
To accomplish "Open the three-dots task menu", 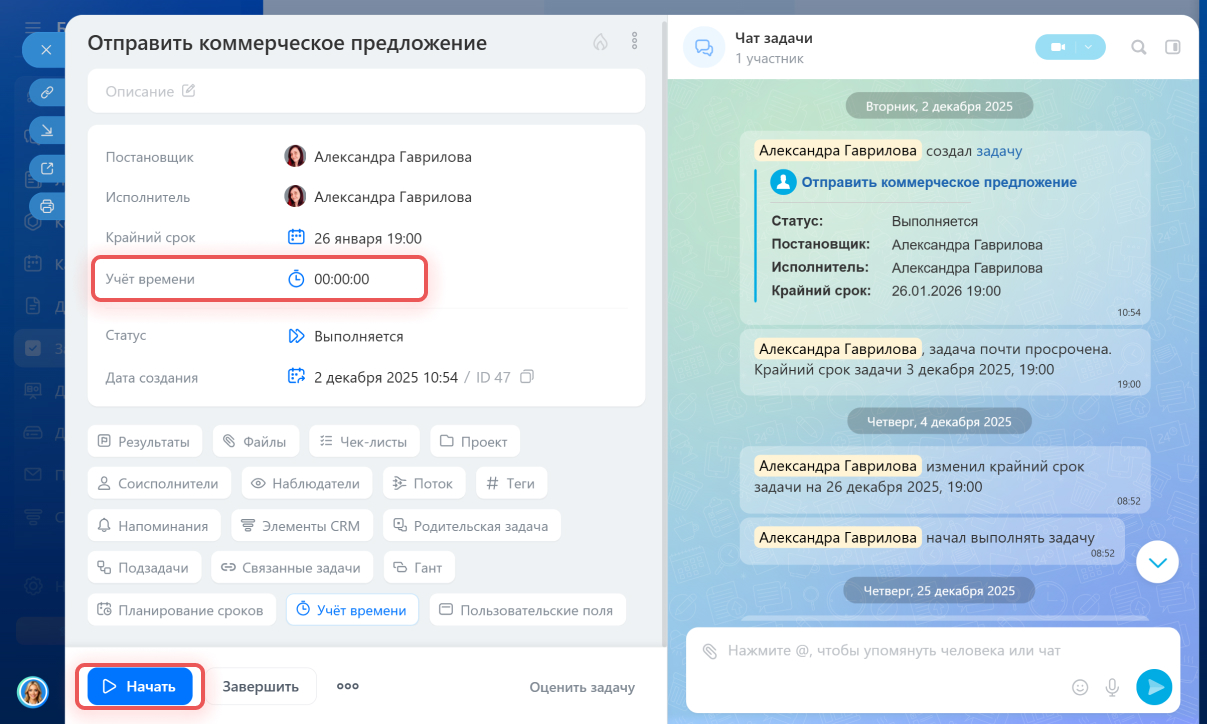I will pos(634,42).
